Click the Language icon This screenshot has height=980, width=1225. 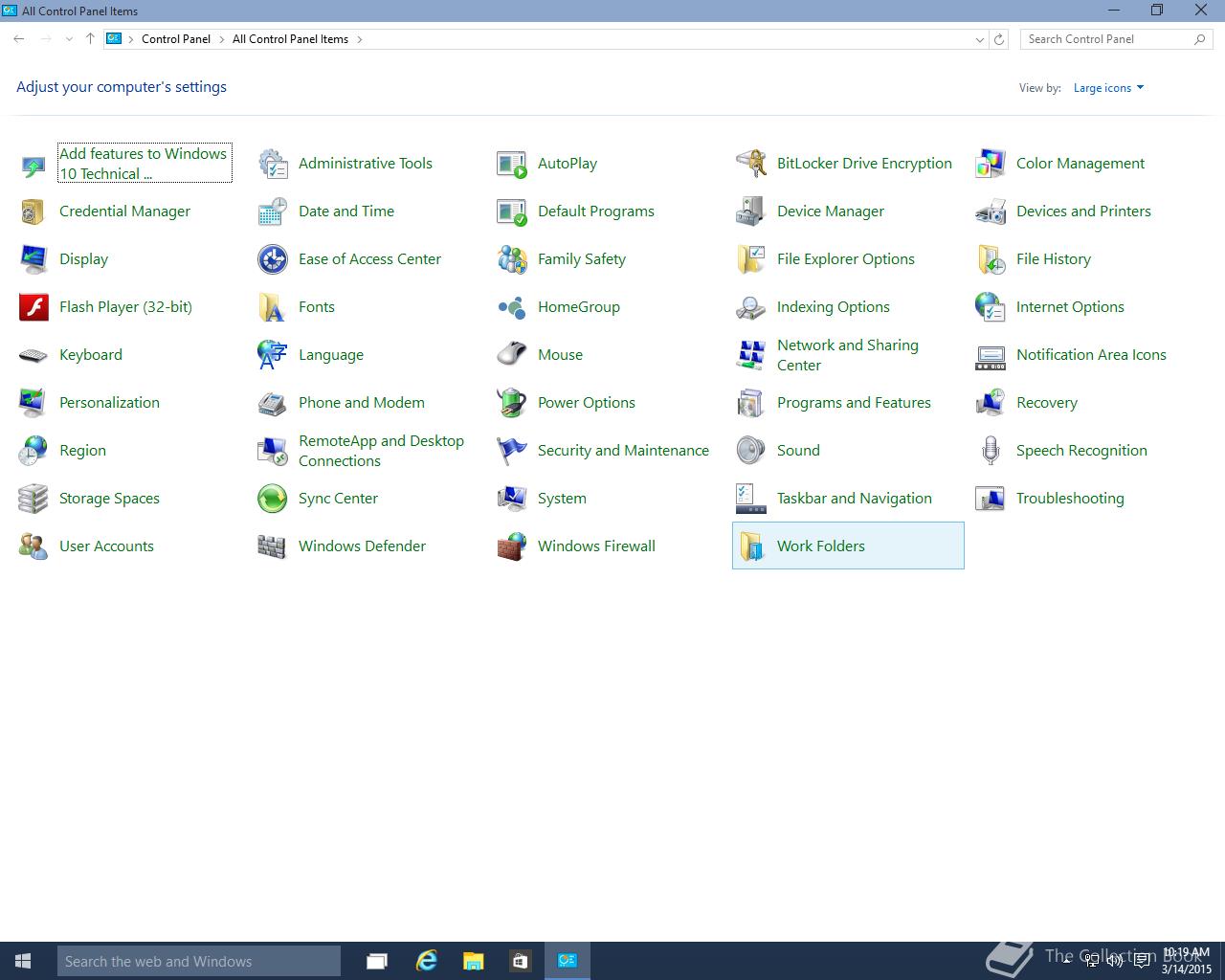273,355
